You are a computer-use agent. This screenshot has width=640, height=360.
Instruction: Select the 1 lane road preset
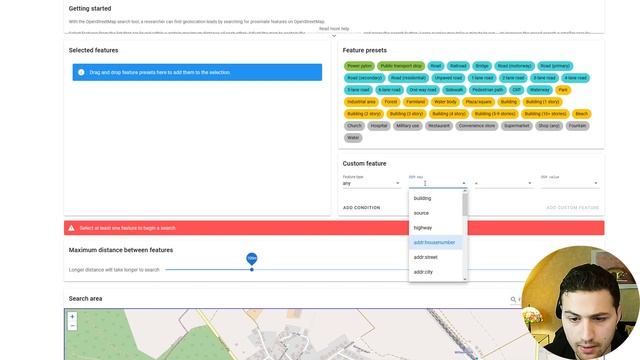pos(482,78)
